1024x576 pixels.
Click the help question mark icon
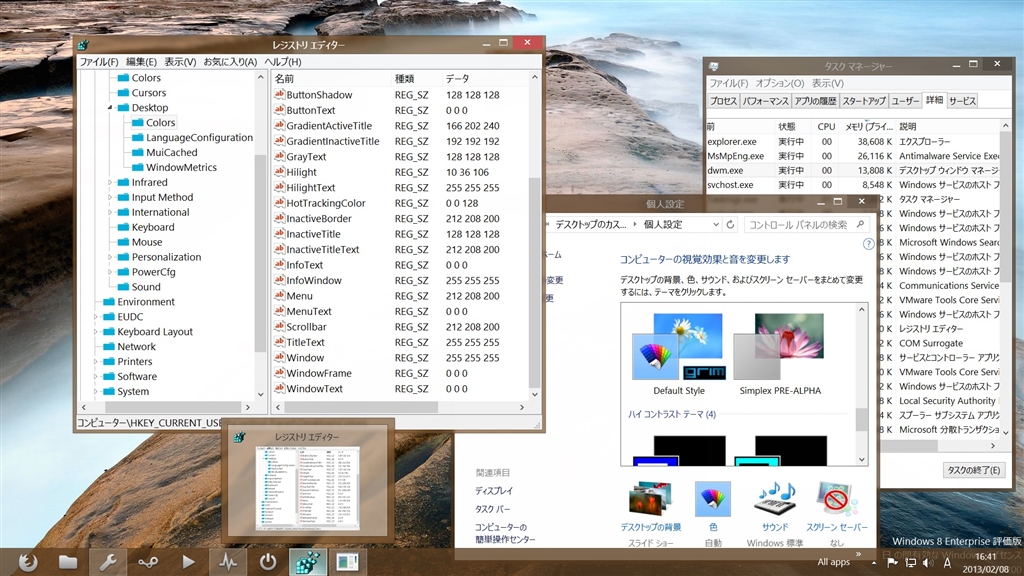click(x=868, y=244)
